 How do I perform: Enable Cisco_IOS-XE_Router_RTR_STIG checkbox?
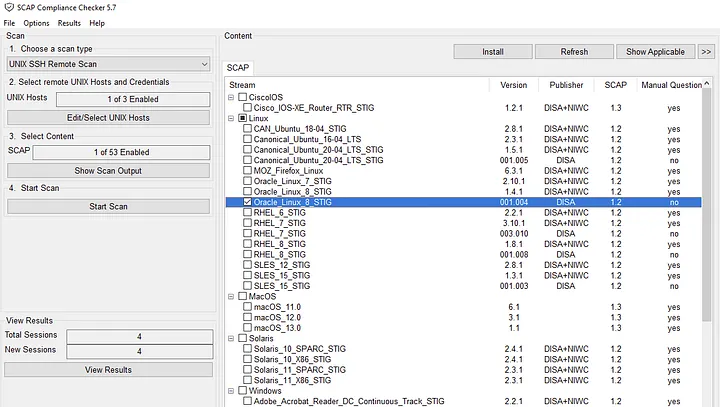248,108
